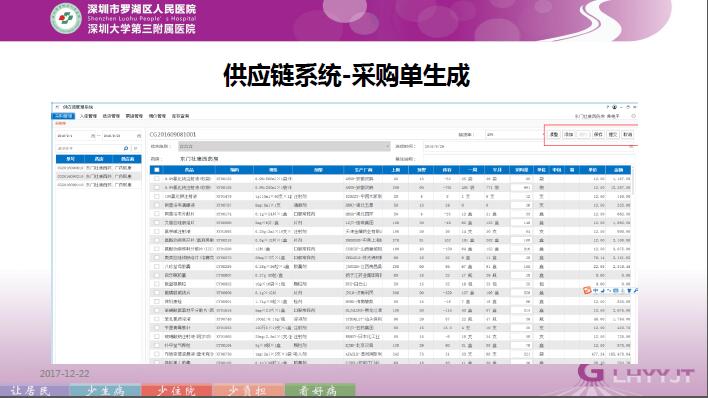This screenshot has width=708, height=398.
Task: Open the 入库管理 menu tab
Action: pos(88,116)
